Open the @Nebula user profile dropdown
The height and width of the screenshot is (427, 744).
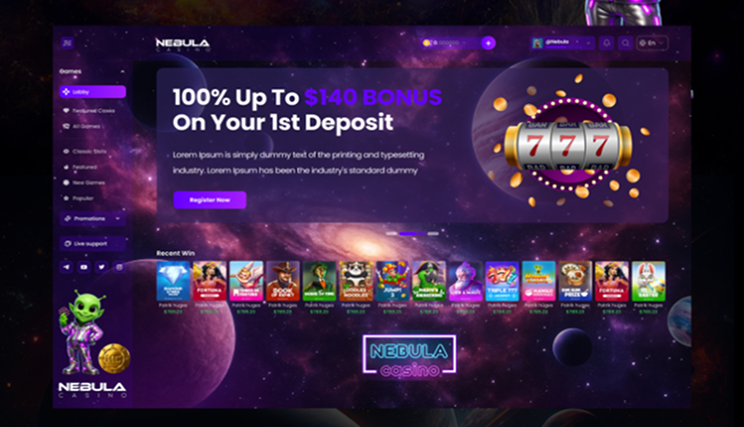(x=562, y=43)
